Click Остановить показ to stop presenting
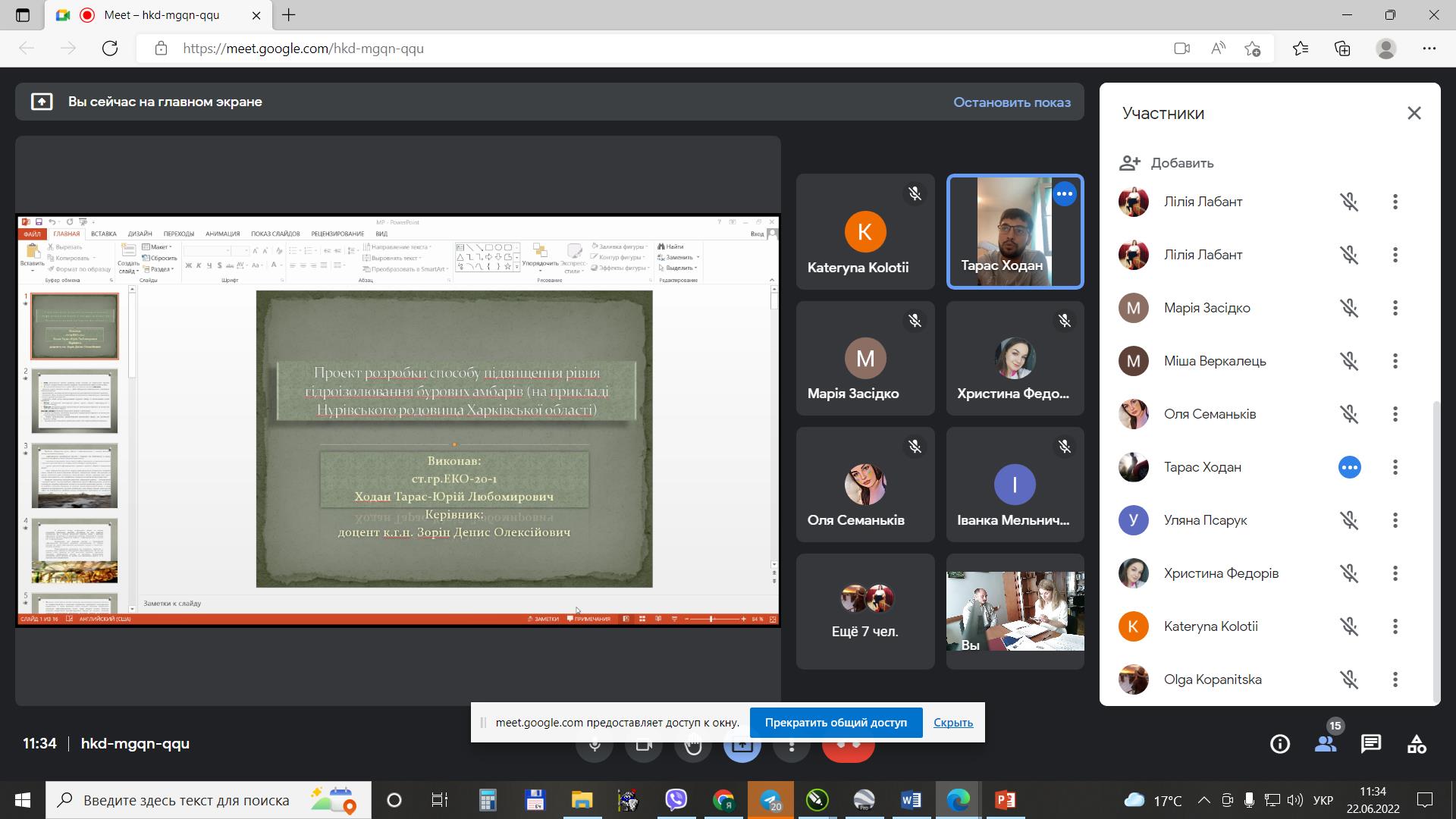The width and height of the screenshot is (1456, 819). [x=1012, y=102]
